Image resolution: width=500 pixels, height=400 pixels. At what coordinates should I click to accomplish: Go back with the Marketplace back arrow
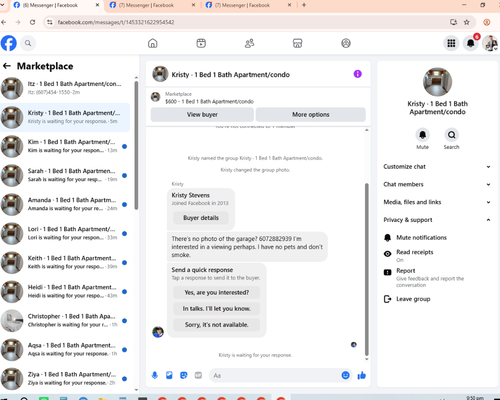tap(7, 66)
